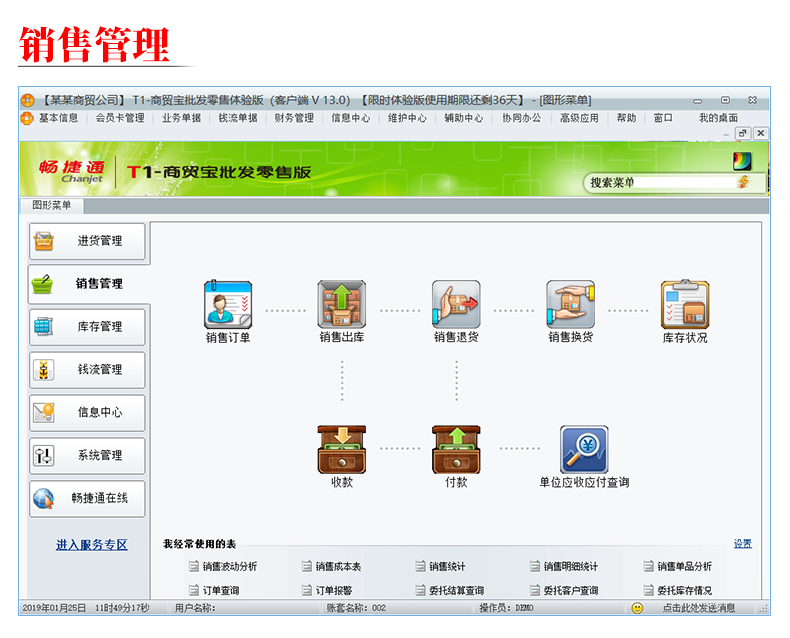This screenshot has height=638, width=790.
Task: Click the 收款 receipt chest icon
Action: tap(342, 449)
